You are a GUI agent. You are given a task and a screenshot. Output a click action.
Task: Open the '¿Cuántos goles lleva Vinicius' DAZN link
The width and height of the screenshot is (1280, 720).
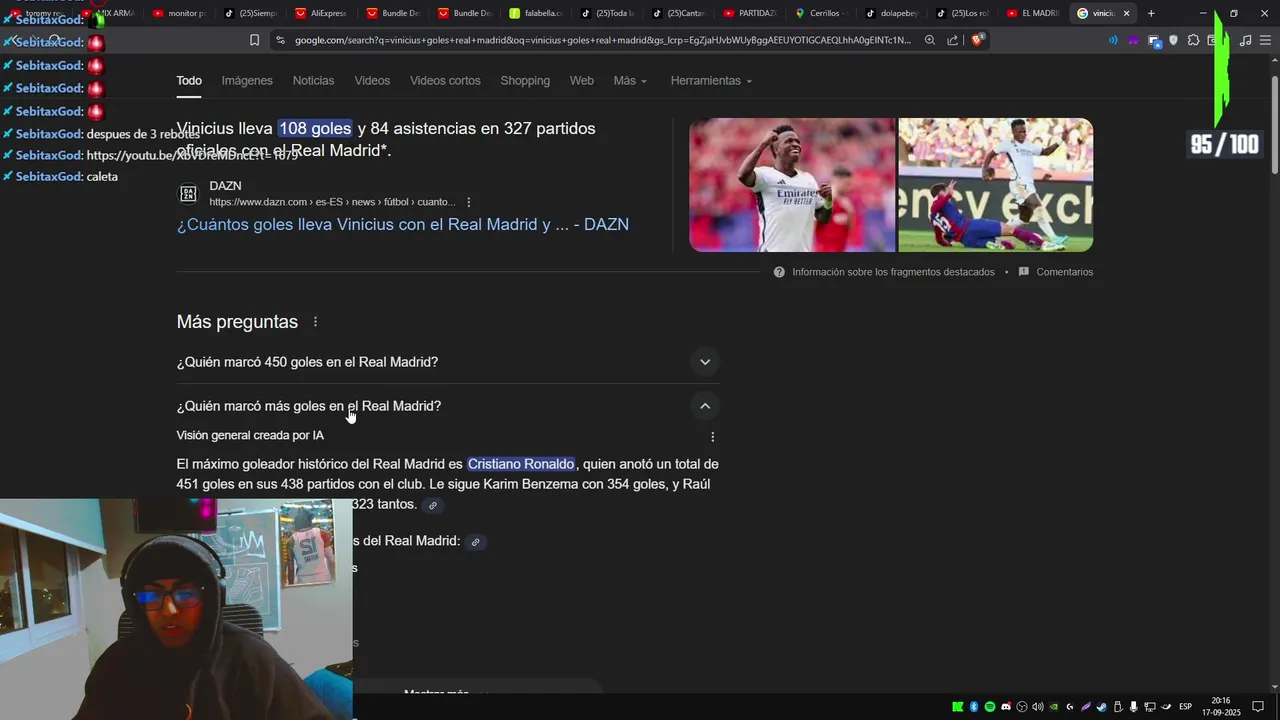pos(403,224)
